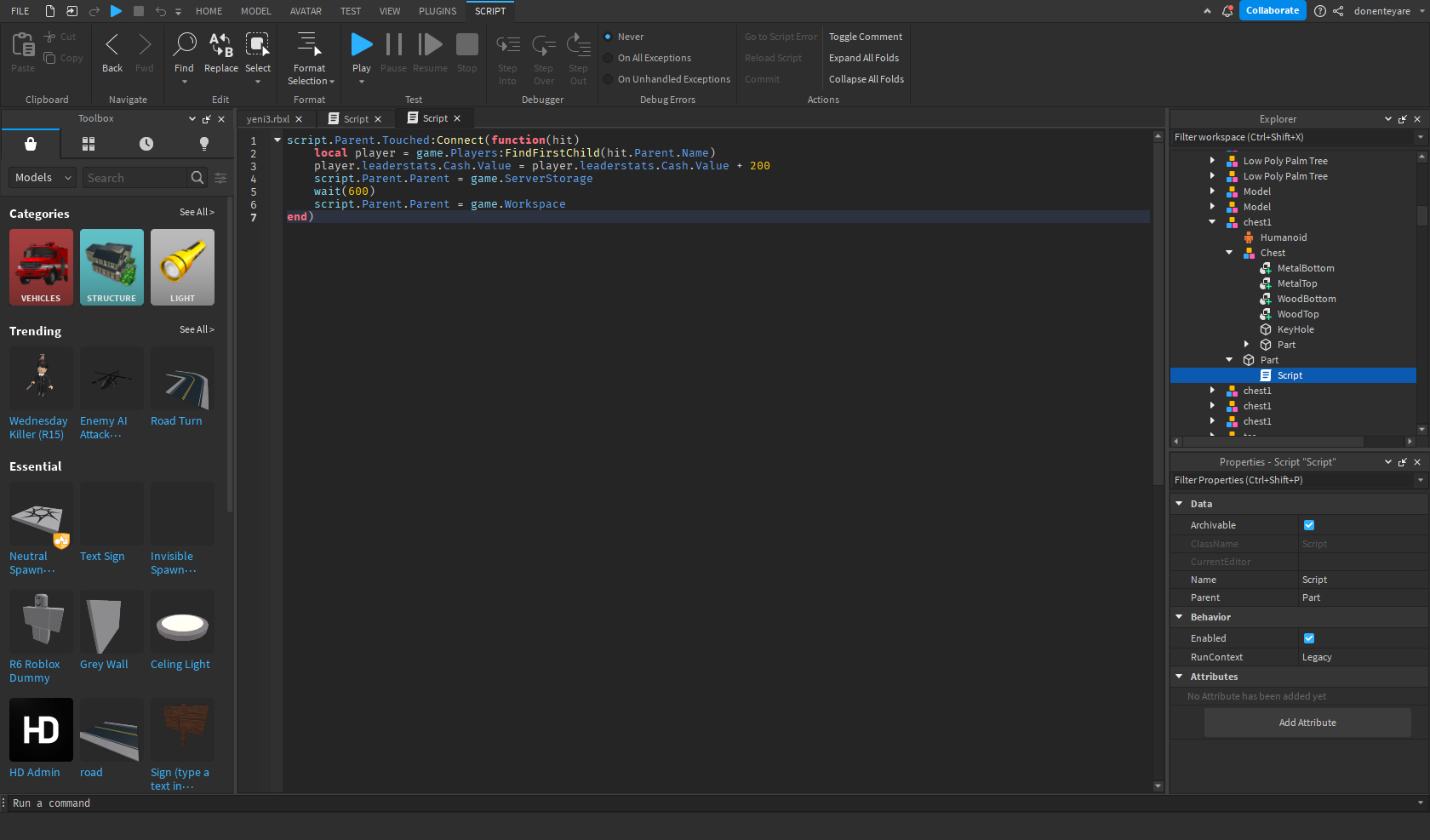Switch to the MODEL ribbon tab
Viewport: 1430px width, 840px height.
click(x=256, y=11)
